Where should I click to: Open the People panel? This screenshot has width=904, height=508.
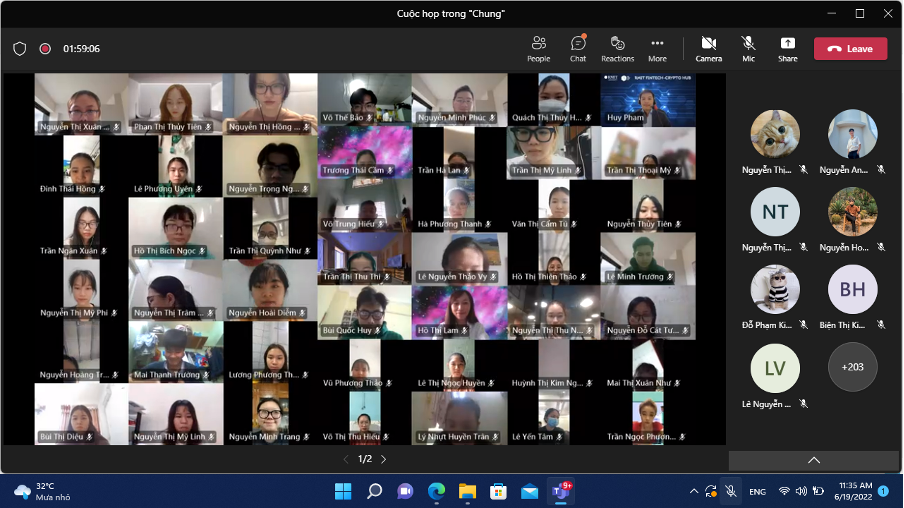pos(538,48)
